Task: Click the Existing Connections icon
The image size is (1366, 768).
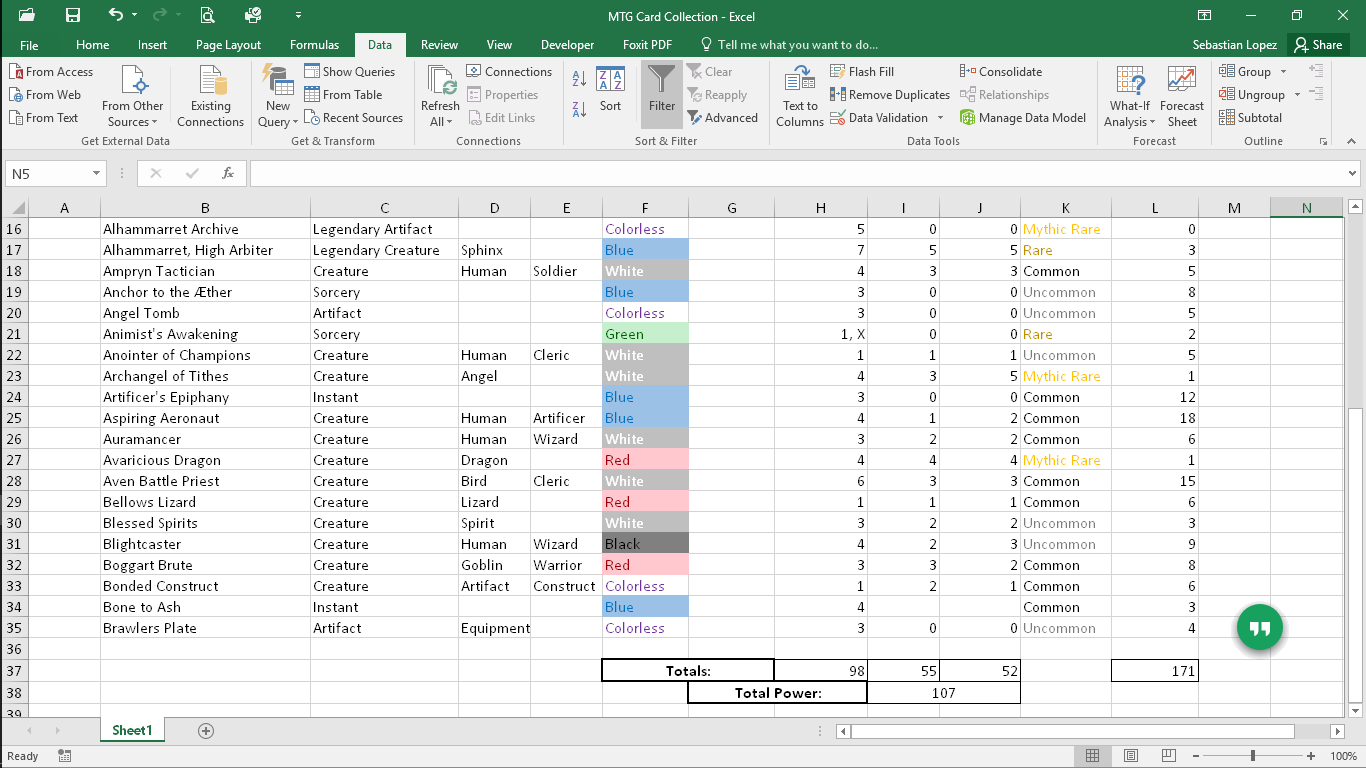Action: [x=210, y=97]
